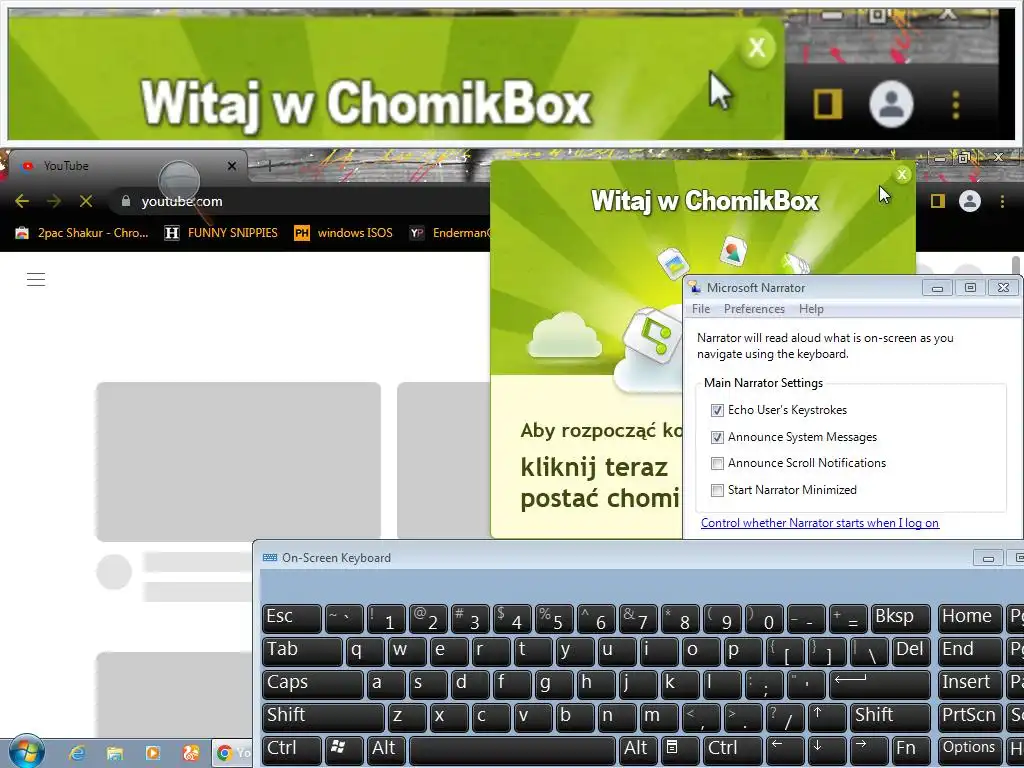The height and width of the screenshot is (768, 1024).
Task: Toggle the Fn key on keyboard
Action: (x=911, y=750)
